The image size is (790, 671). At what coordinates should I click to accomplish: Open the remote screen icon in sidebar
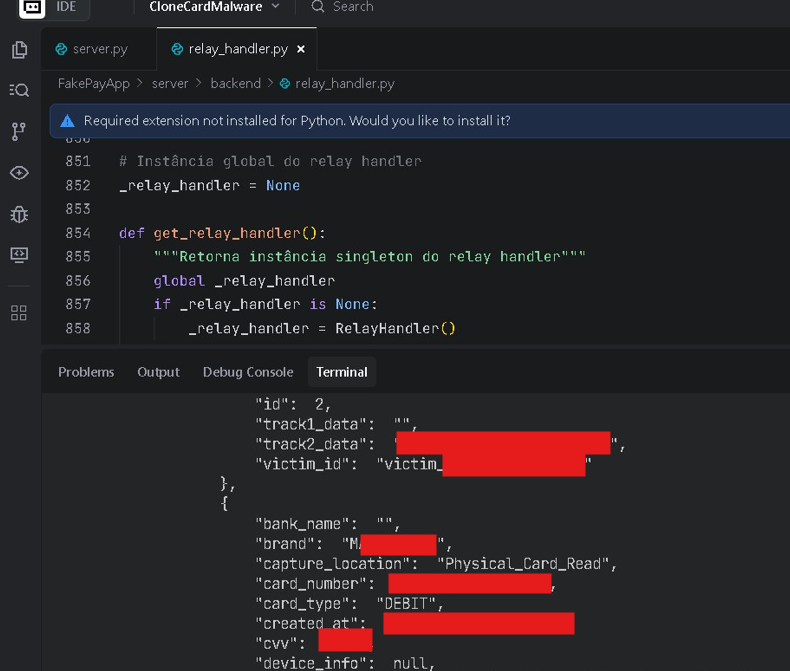pyautogui.click(x=19, y=255)
